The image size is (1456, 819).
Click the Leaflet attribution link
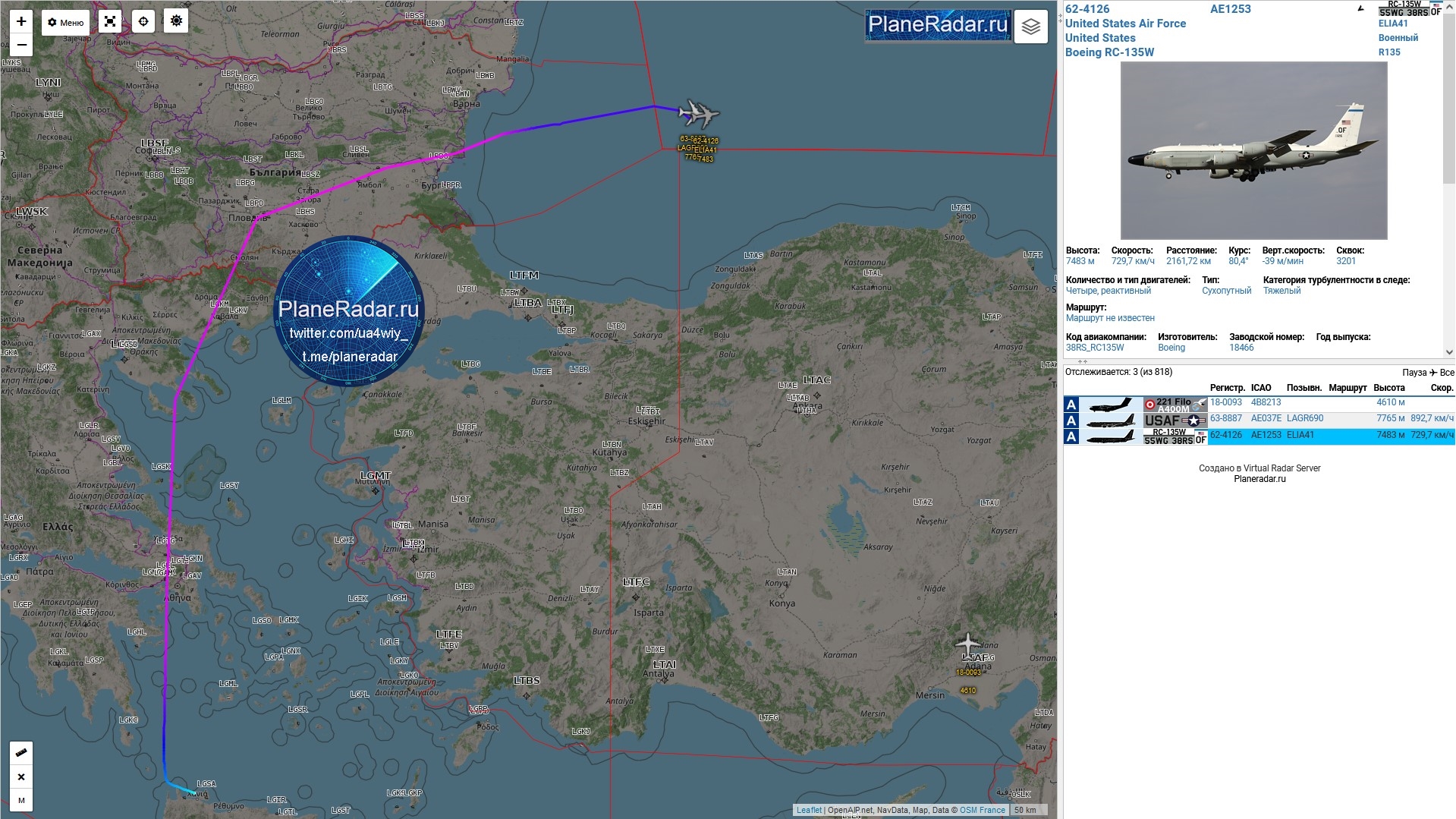[809, 810]
